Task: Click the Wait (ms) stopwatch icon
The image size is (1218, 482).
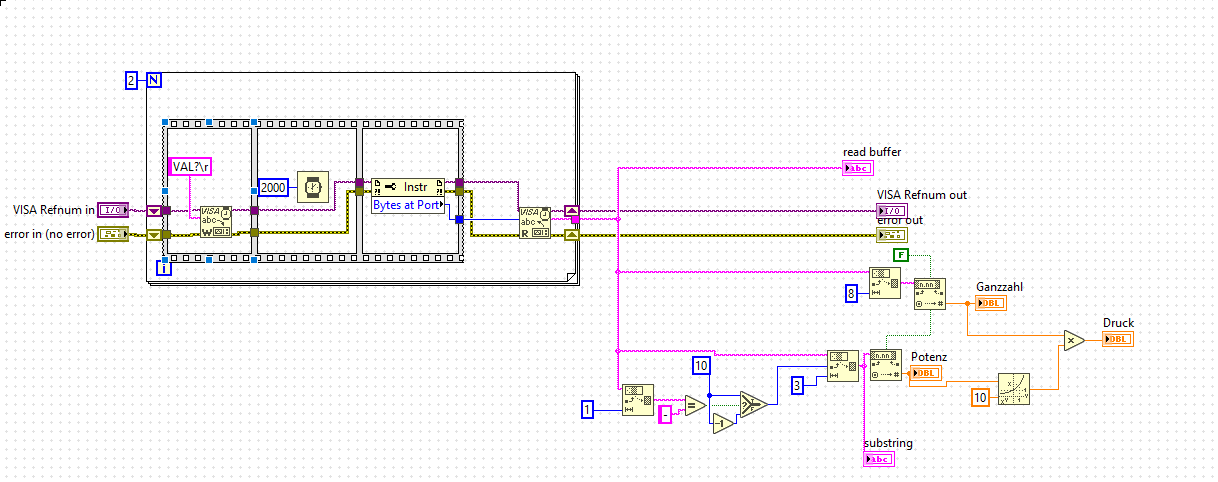Action: click(313, 187)
